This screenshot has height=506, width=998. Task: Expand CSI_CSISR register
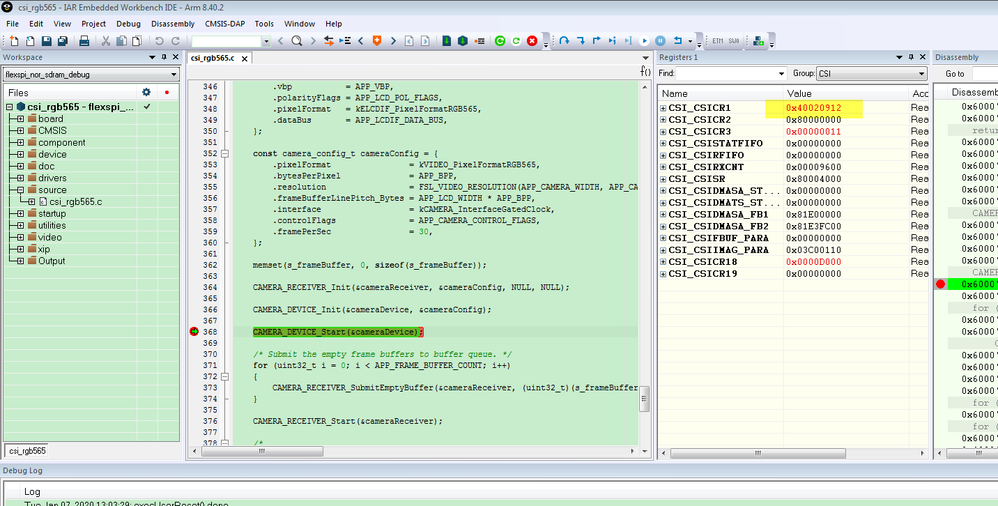[x=663, y=179]
